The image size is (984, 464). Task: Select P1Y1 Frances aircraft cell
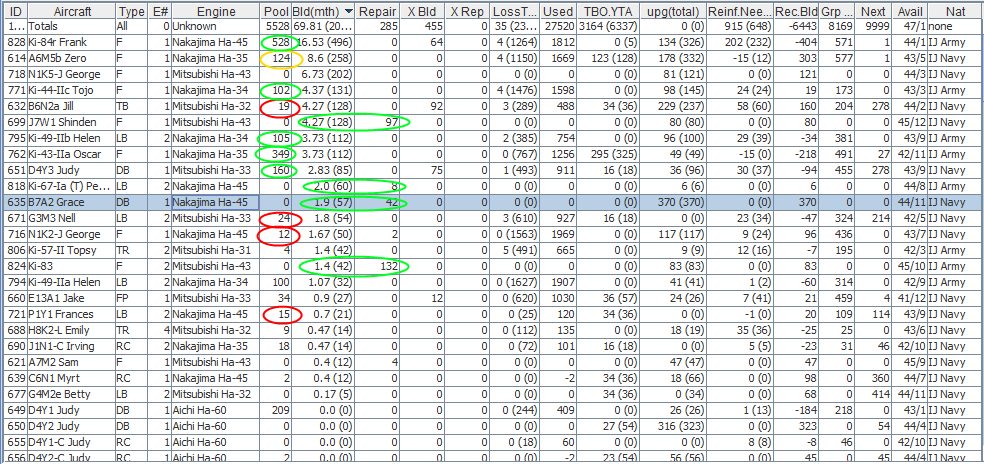click(72, 315)
